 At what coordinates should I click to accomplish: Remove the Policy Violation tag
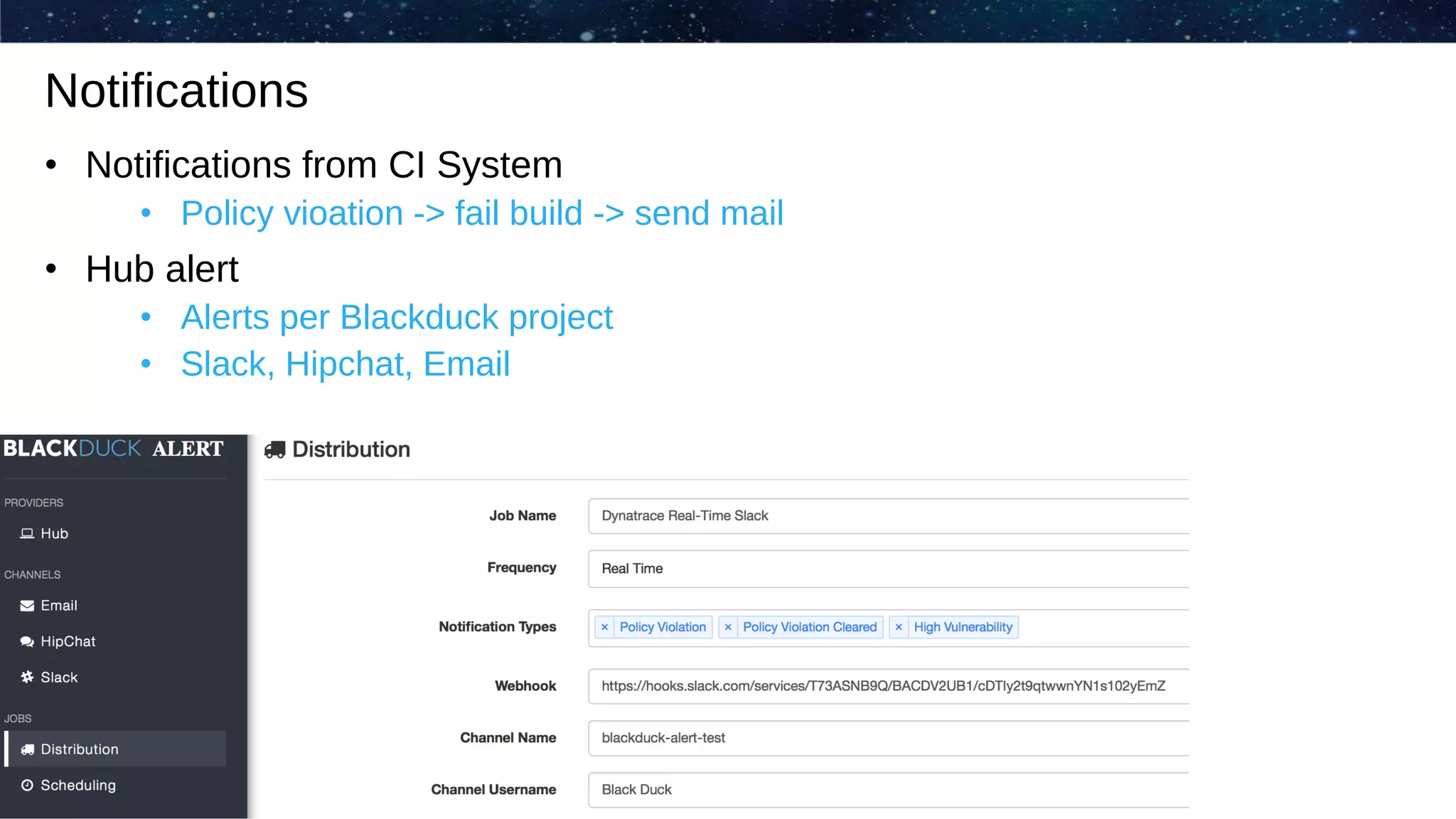click(604, 627)
